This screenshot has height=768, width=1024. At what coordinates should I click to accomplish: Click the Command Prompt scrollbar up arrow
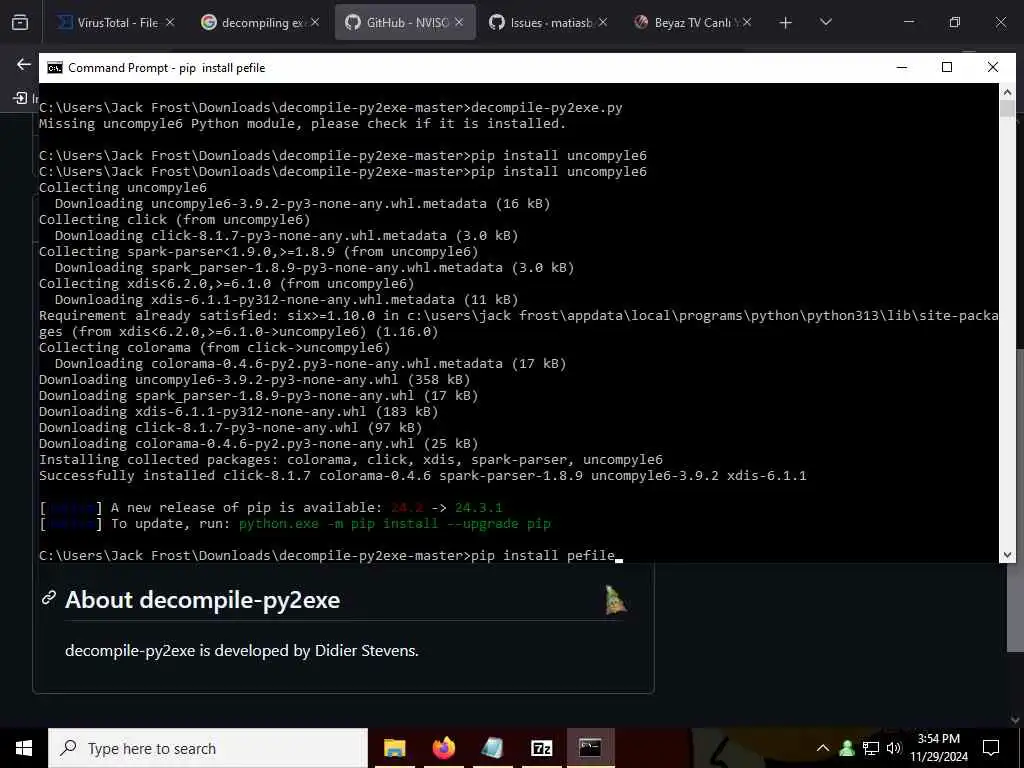(1007, 91)
